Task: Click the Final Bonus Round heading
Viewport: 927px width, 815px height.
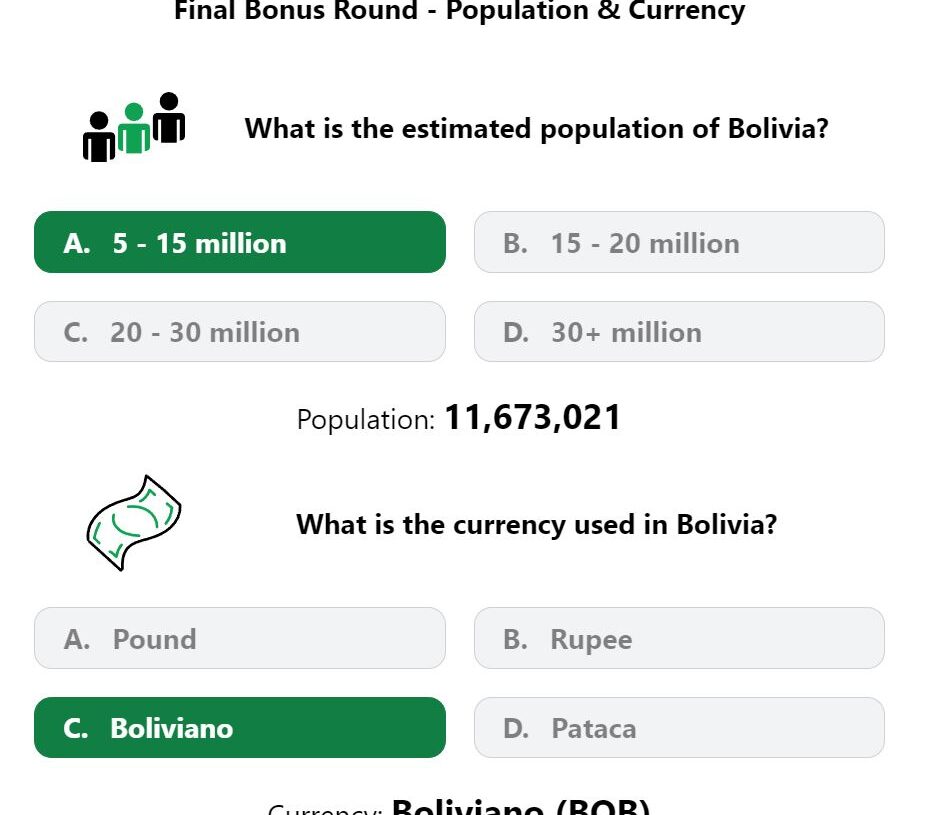Action: [459, 11]
